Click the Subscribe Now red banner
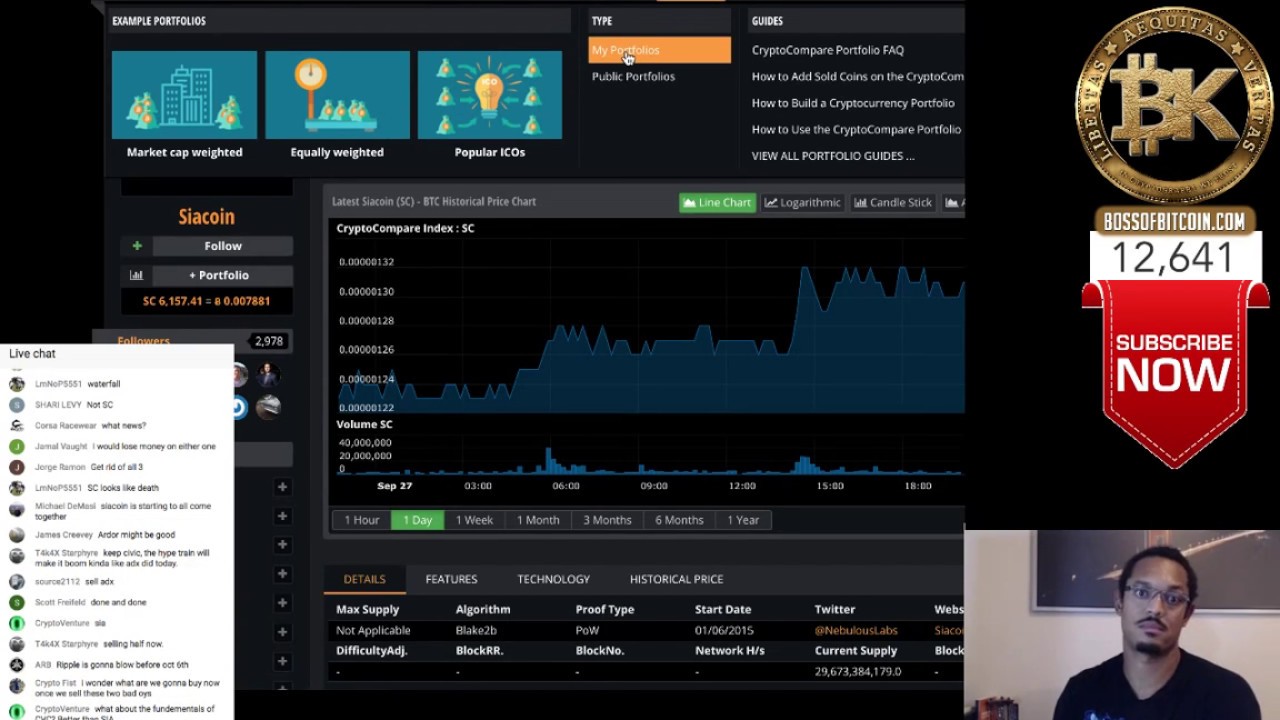 (x=1175, y=372)
